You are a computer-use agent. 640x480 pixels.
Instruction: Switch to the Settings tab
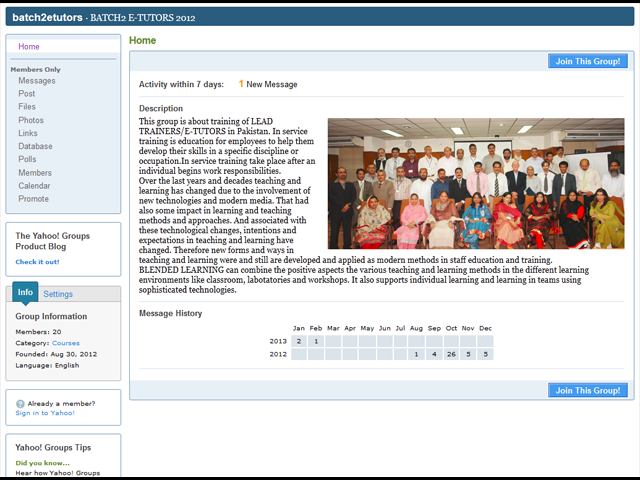[x=58, y=294]
